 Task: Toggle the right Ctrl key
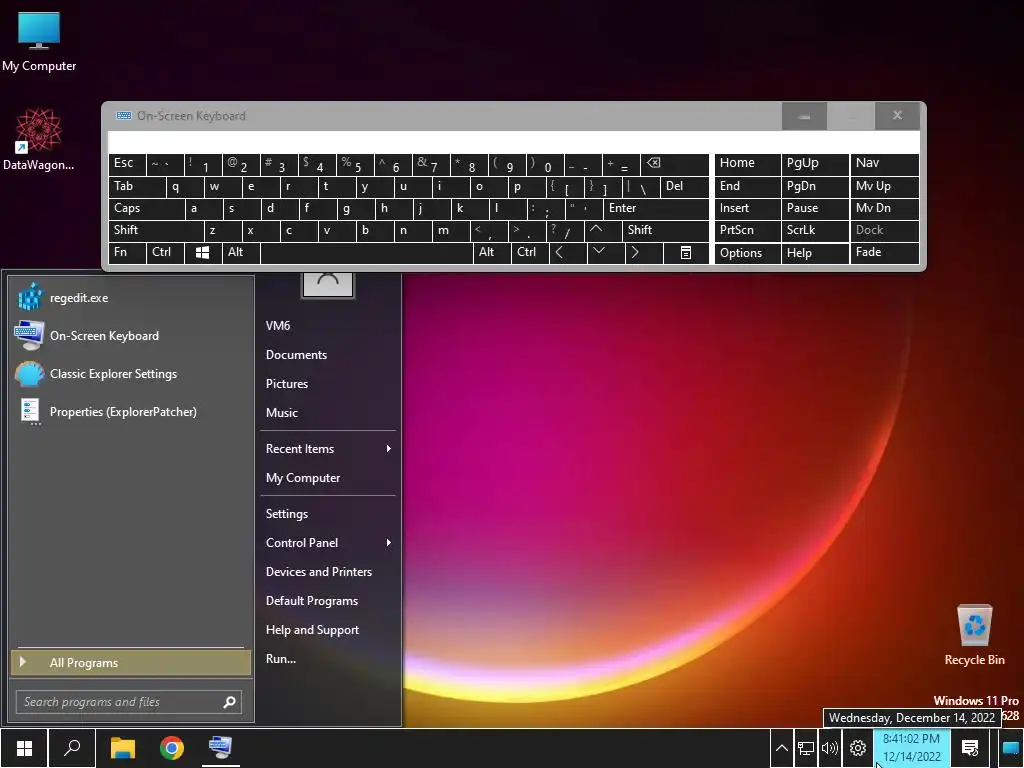pyautogui.click(x=530, y=253)
